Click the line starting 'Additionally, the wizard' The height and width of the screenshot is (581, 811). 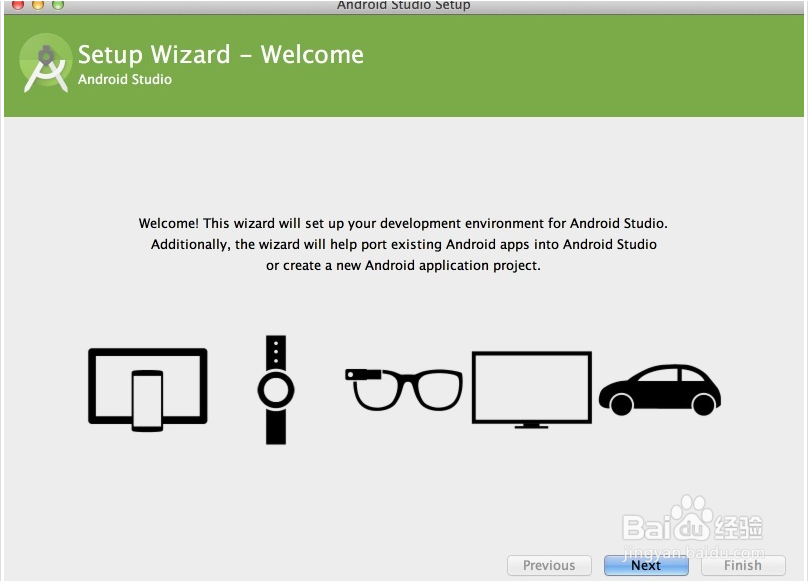click(x=403, y=244)
